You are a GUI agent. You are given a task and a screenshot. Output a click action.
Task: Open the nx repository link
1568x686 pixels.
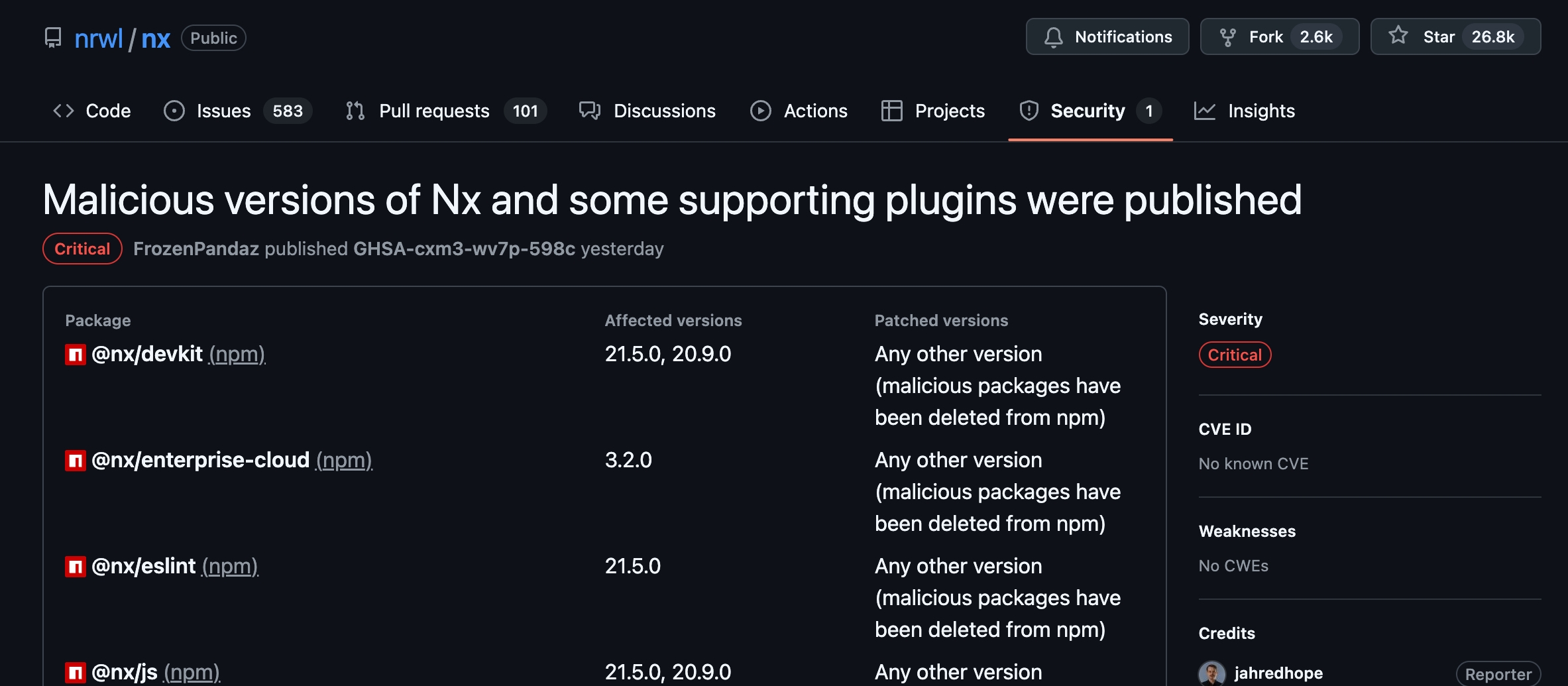(156, 38)
